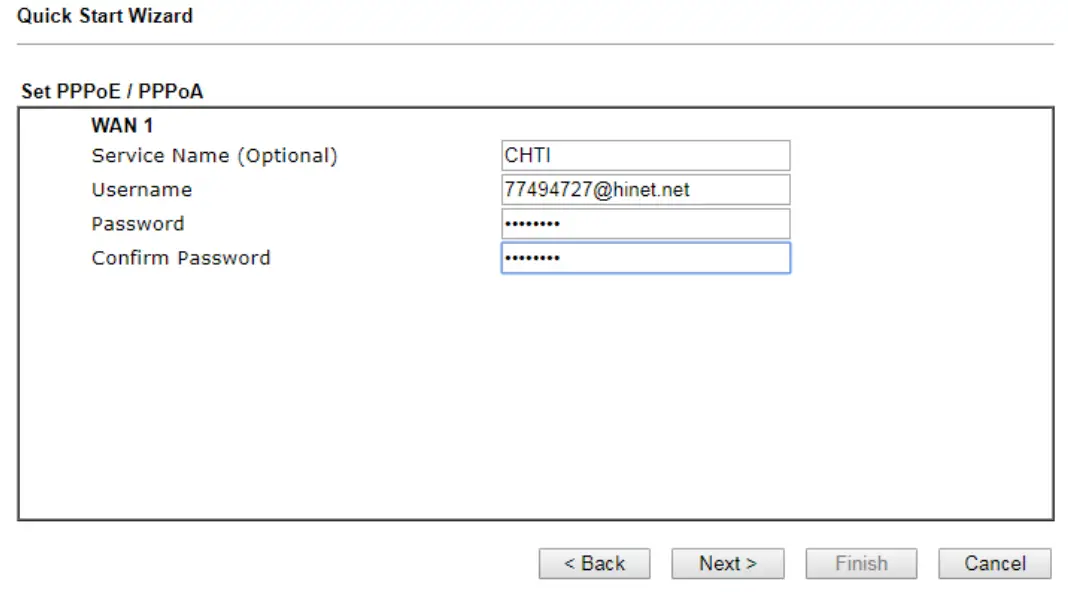Click the Confirm Password label
The image size is (1068, 593).
[x=181, y=258]
